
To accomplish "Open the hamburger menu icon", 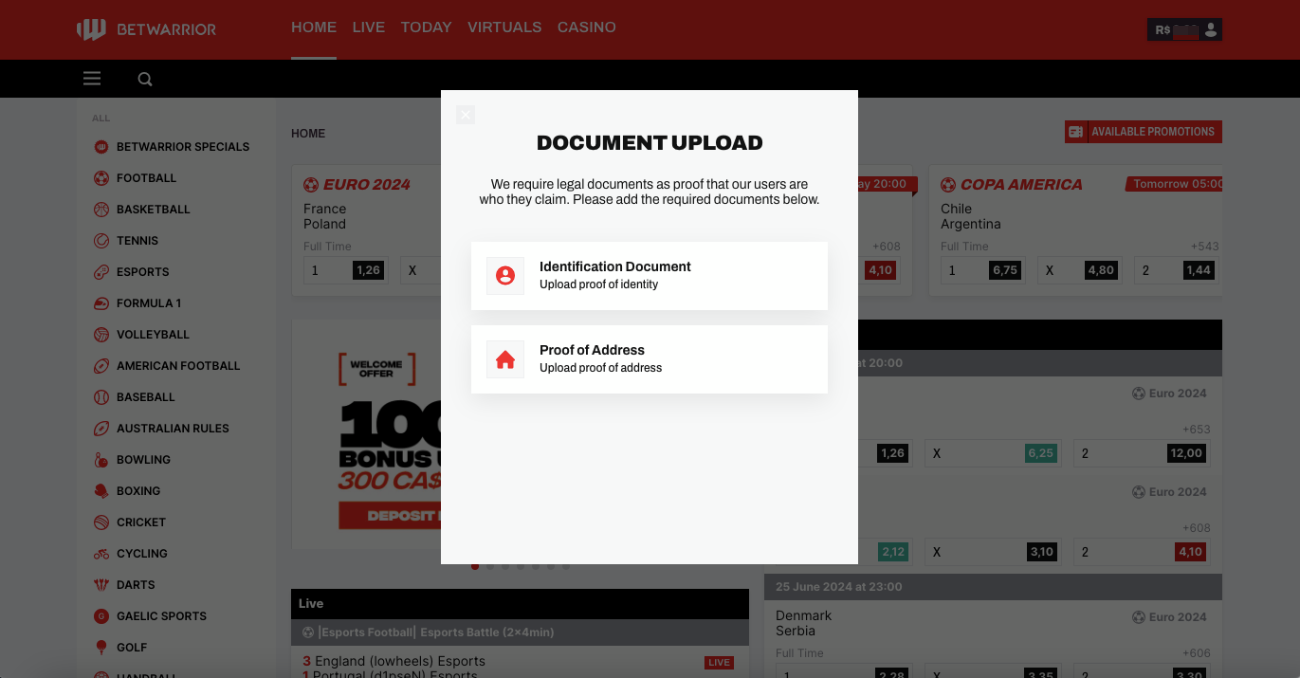I will (92, 79).
